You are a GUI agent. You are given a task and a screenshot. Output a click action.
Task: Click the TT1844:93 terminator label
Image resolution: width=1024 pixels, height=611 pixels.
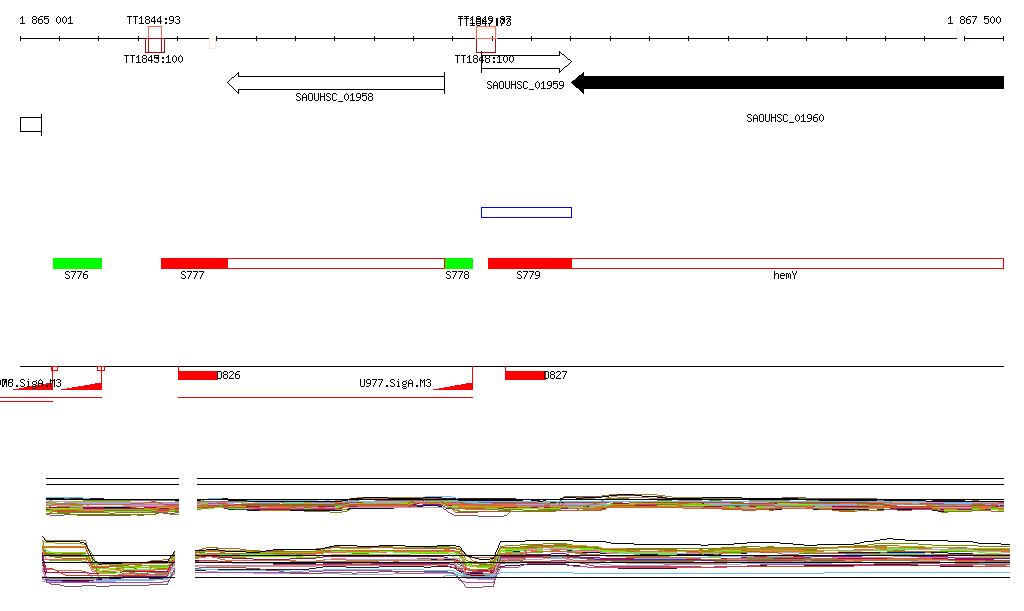[153, 20]
